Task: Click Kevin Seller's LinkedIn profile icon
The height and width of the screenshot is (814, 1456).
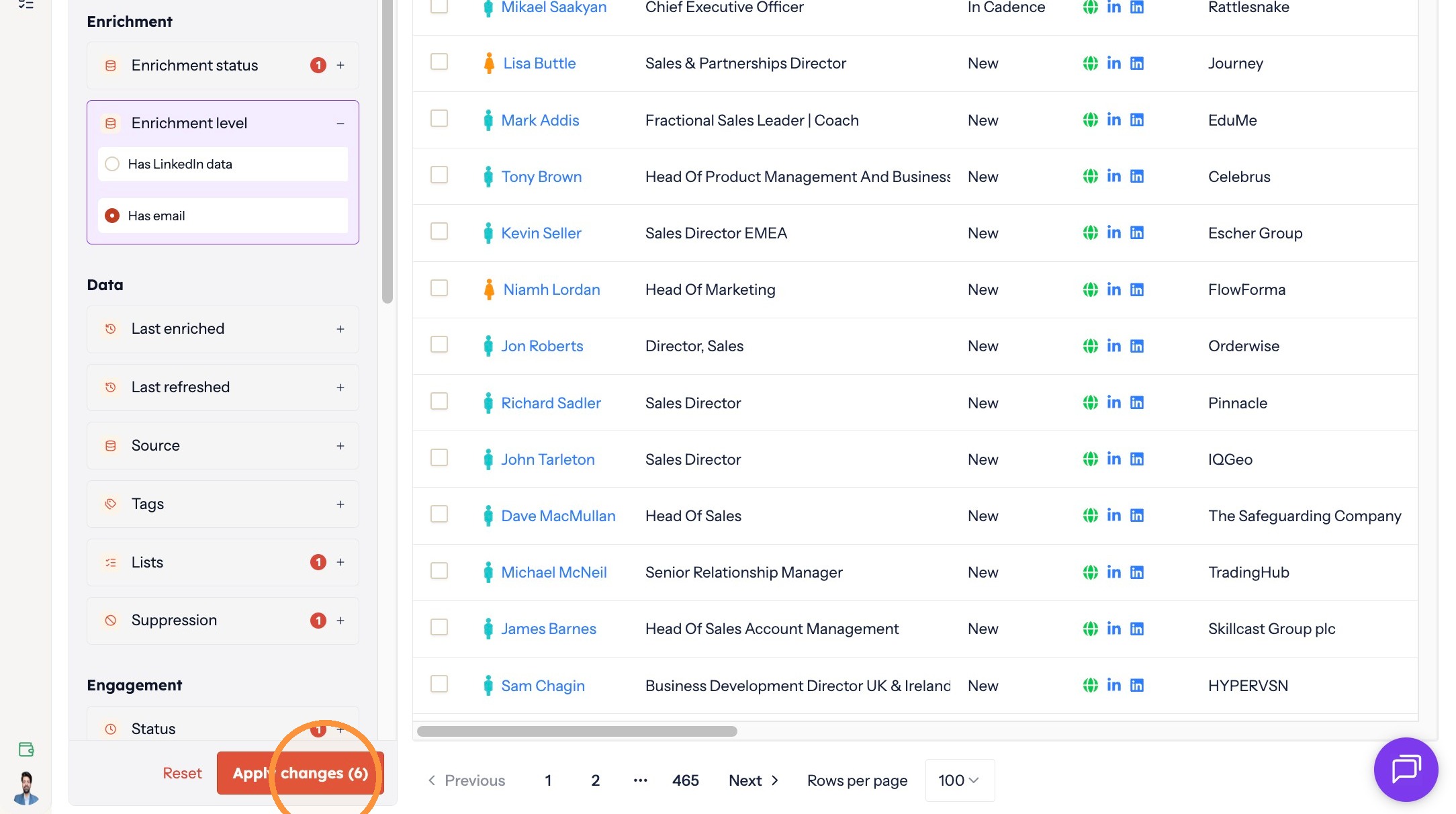Action: click(1113, 232)
